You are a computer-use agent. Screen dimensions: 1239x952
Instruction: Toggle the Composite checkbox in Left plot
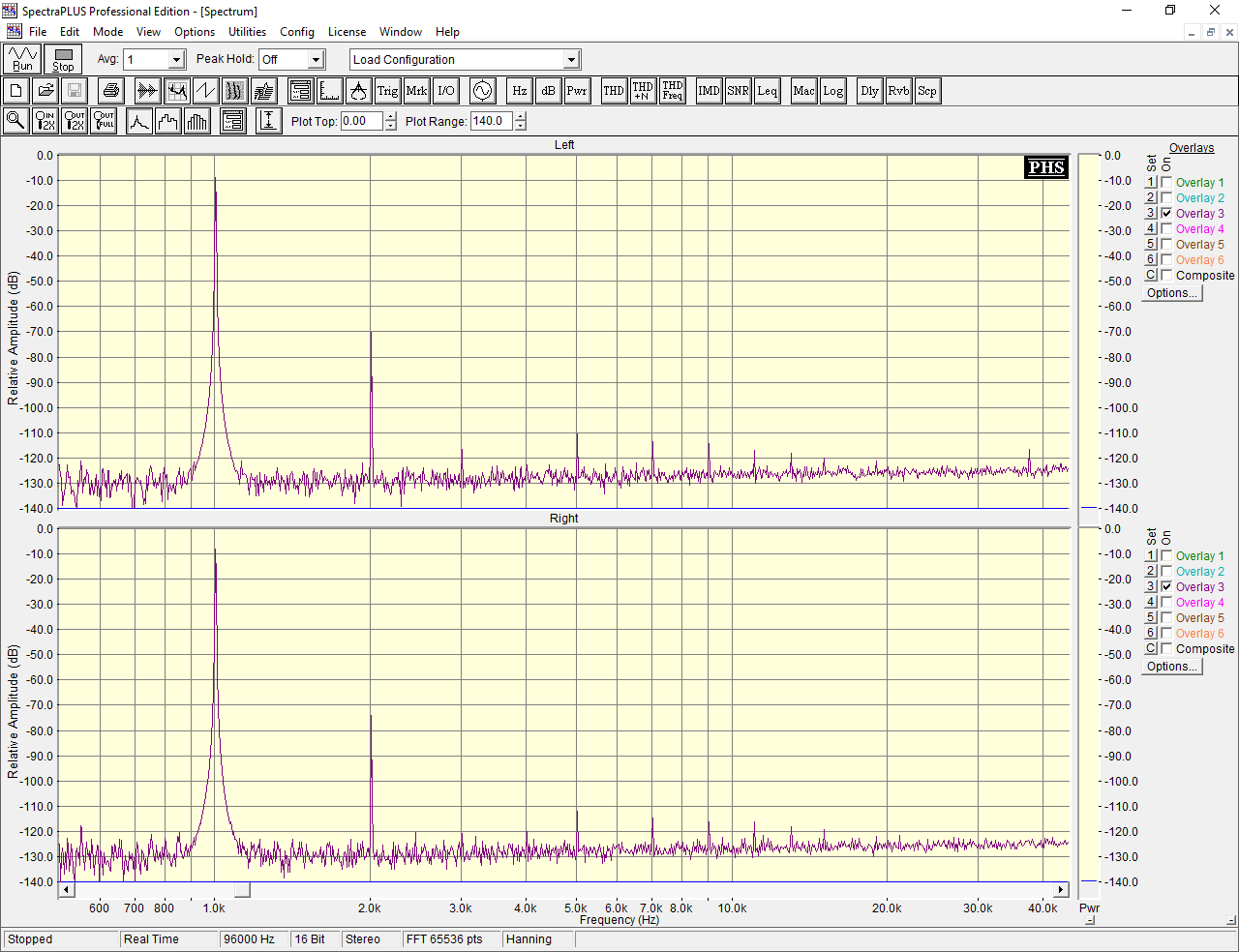(x=1166, y=275)
